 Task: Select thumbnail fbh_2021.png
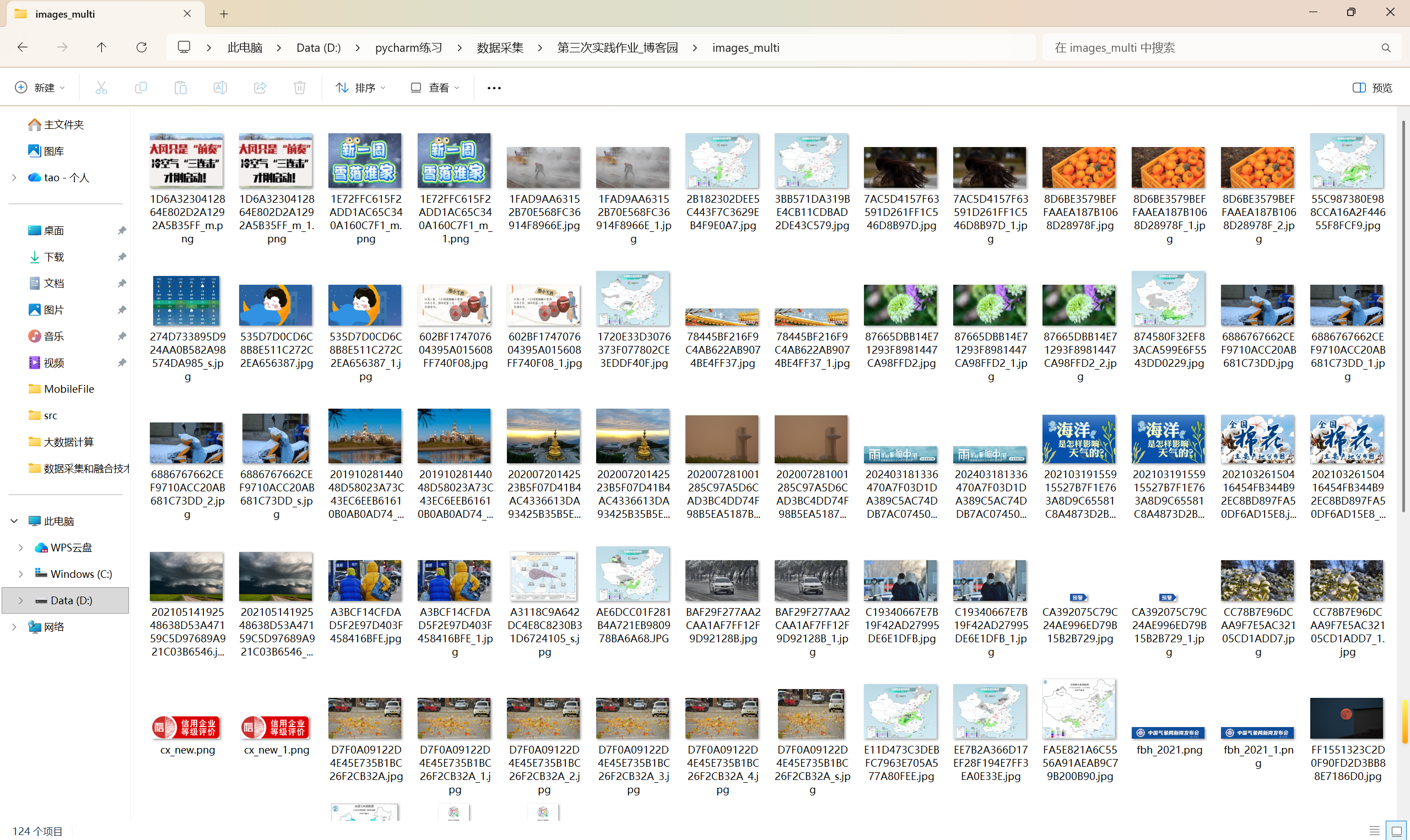1169,733
